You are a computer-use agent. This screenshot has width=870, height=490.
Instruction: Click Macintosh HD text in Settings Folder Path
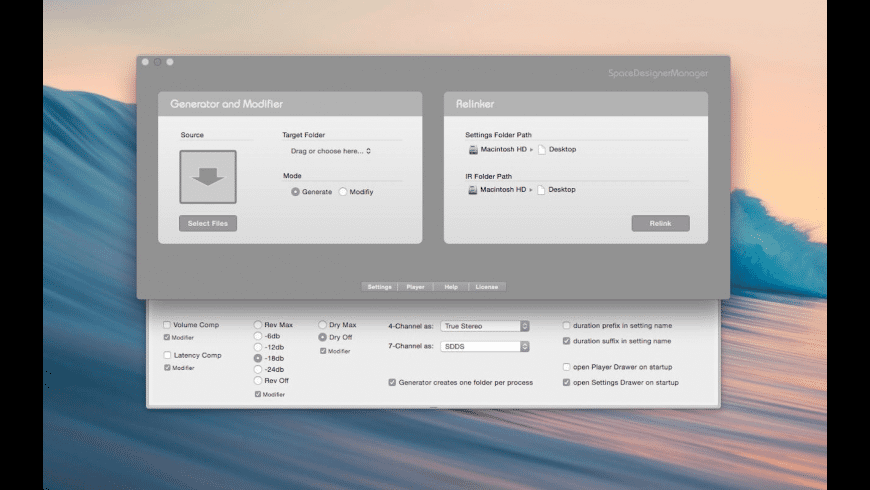pyautogui.click(x=504, y=149)
